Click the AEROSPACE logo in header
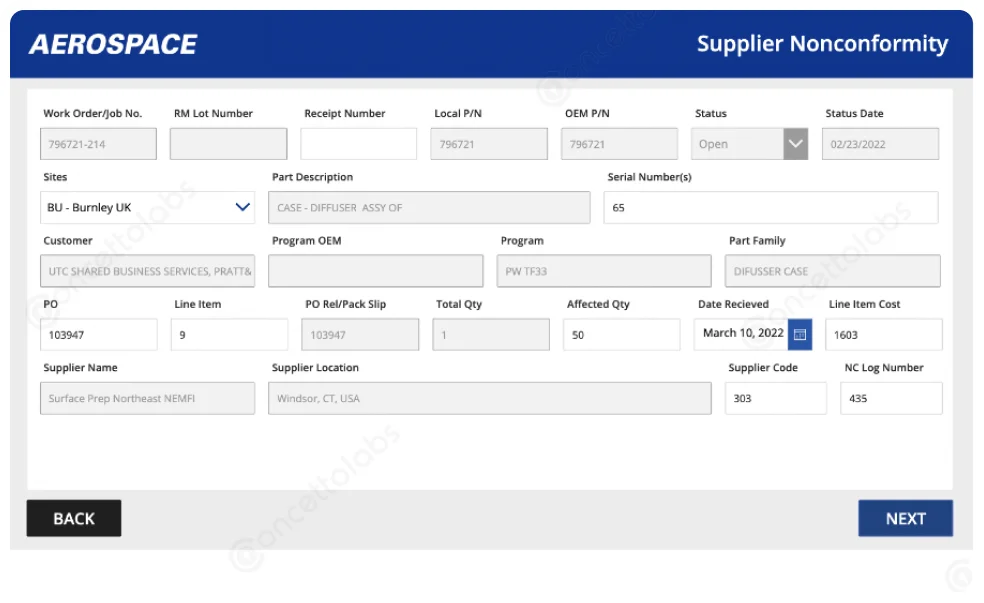The width and height of the screenshot is (984, 603). (113, 44)
